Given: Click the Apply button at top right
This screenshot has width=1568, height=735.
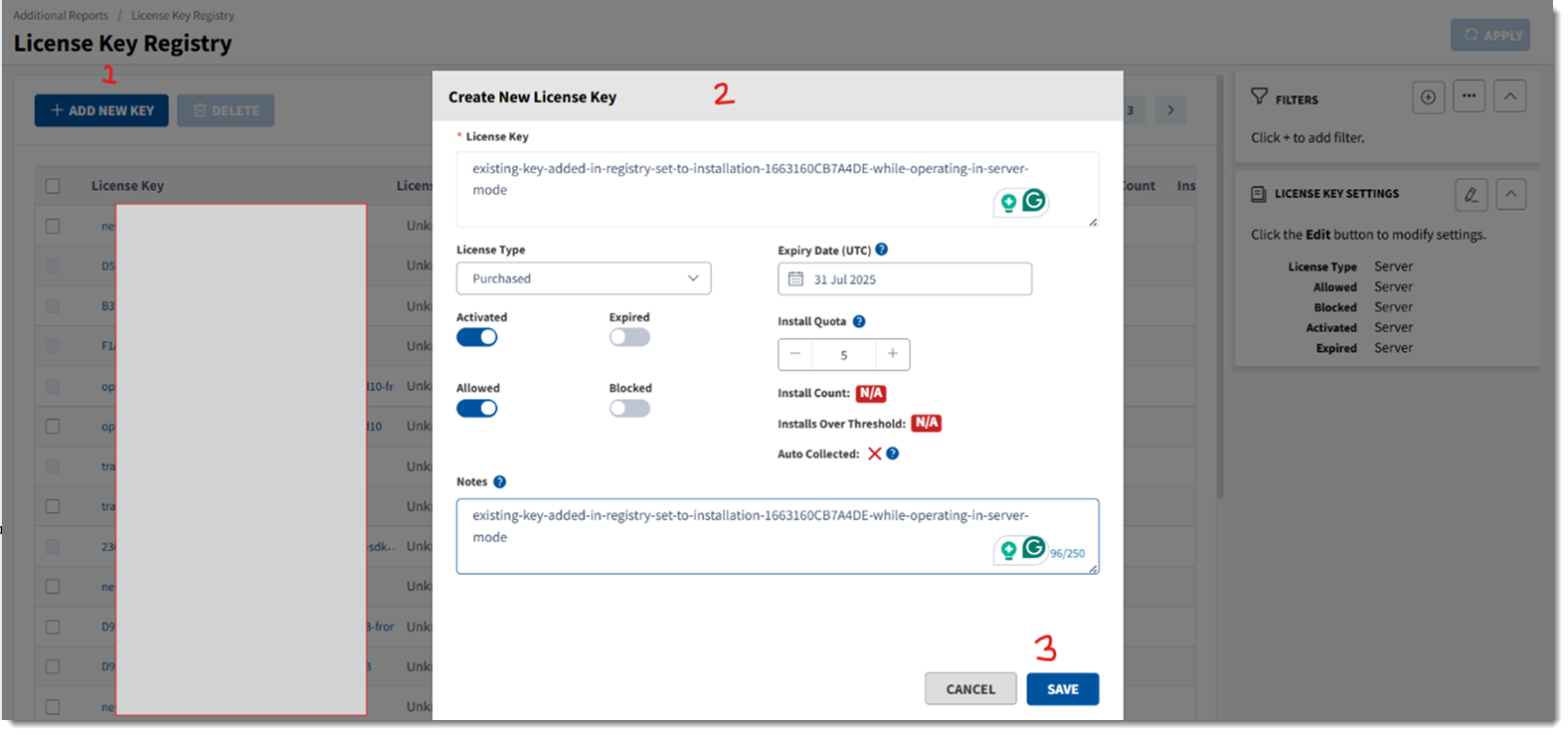Looking at the screenshot, I should tap(1490, 35).
